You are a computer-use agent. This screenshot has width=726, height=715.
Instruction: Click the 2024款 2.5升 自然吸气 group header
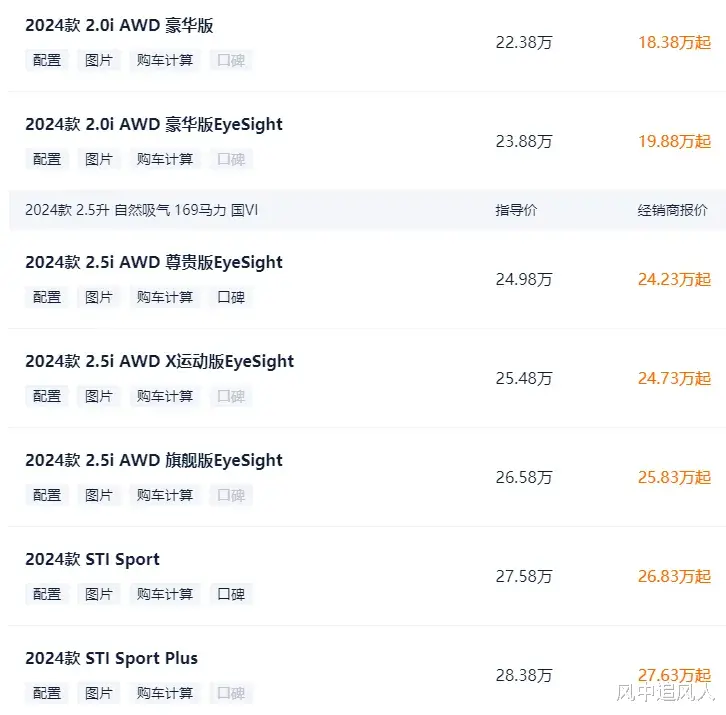pyautogui.click(x=368, y=210)
